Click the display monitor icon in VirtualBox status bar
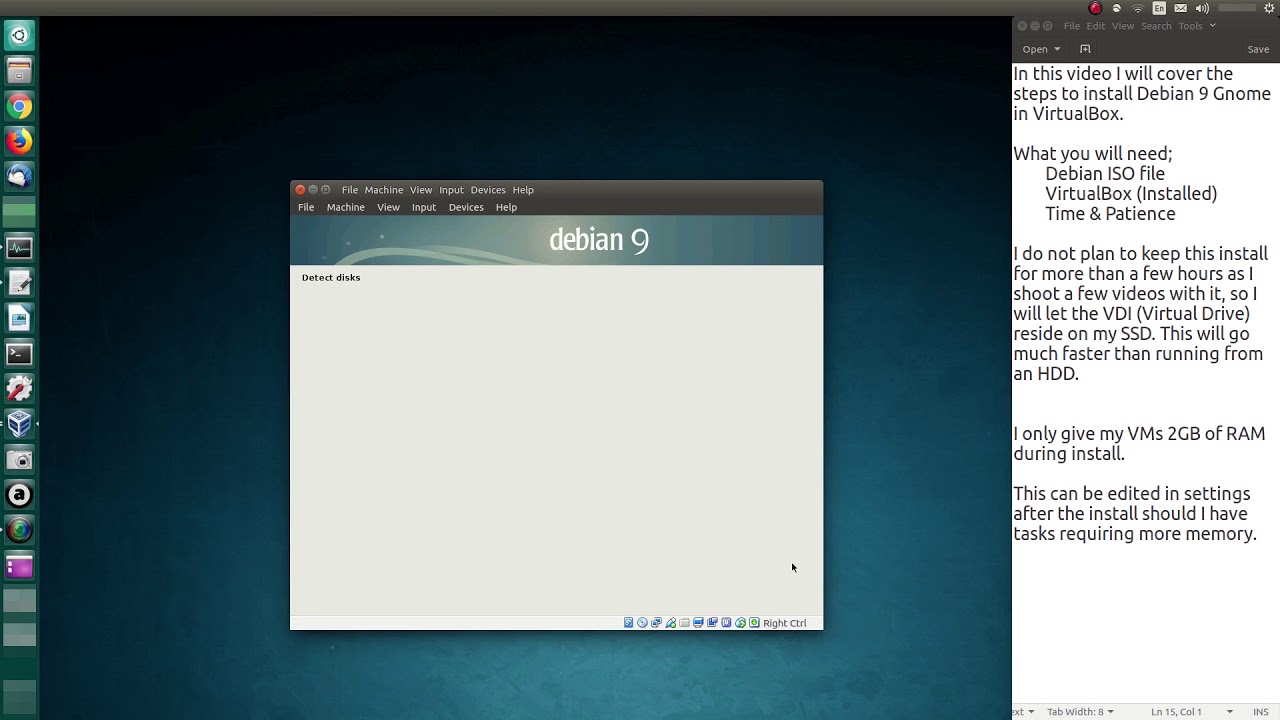The width and height of the screenshot is (1280, 720). click(x=698, y=623)
